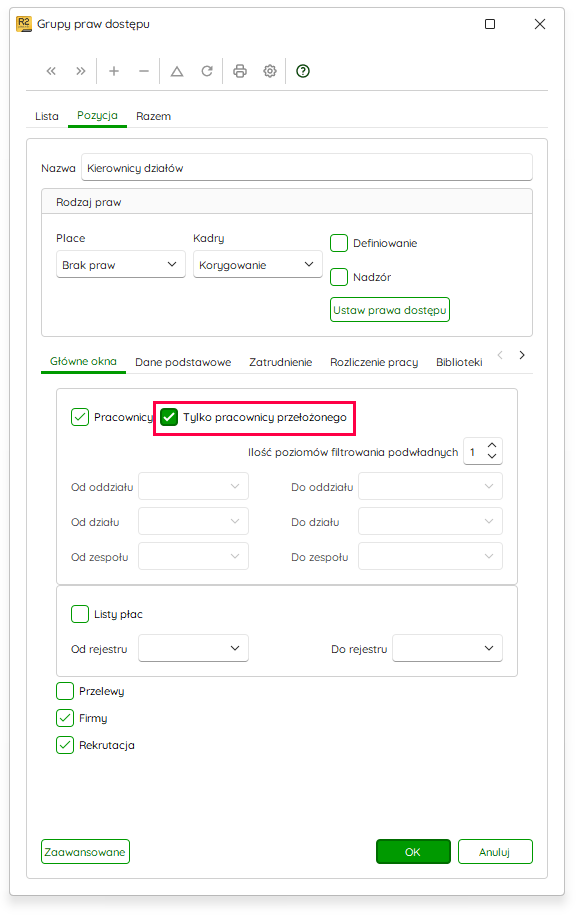Open the Od zespołu dropdown
The image size is (582, 919).
(x=193, y=556)
